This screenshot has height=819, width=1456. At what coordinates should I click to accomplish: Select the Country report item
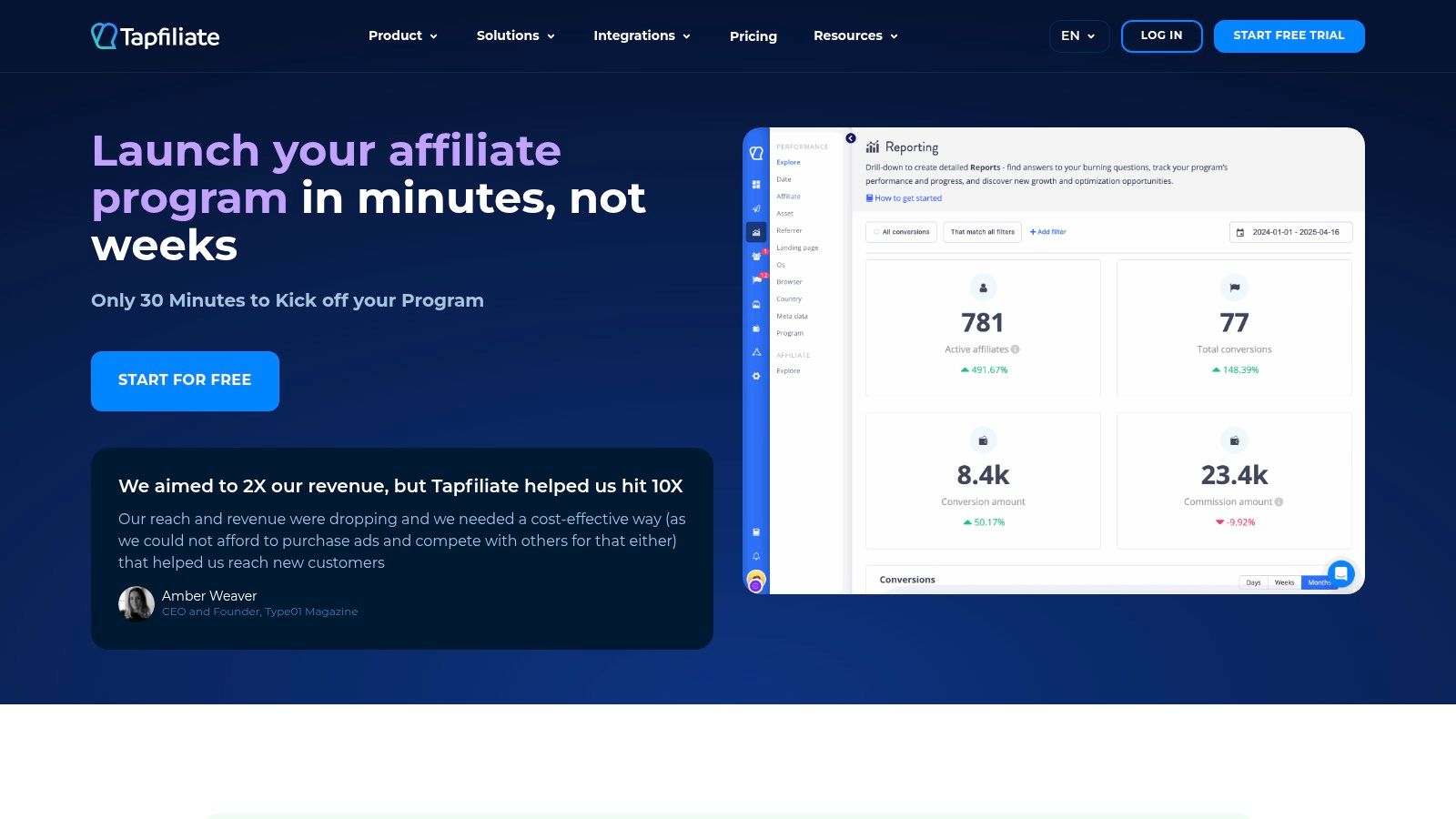[789, 299]
